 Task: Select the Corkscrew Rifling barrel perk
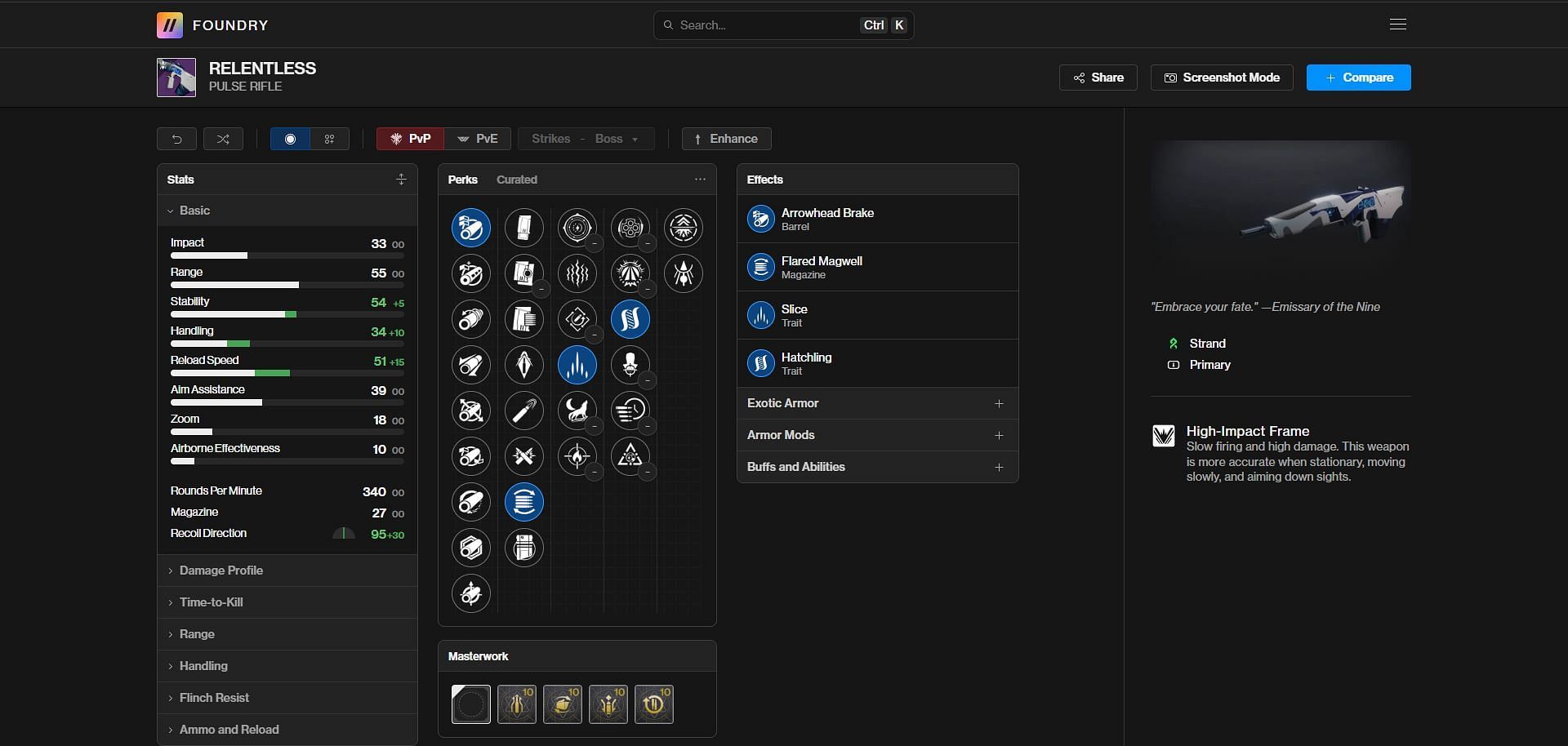[471, 319]
